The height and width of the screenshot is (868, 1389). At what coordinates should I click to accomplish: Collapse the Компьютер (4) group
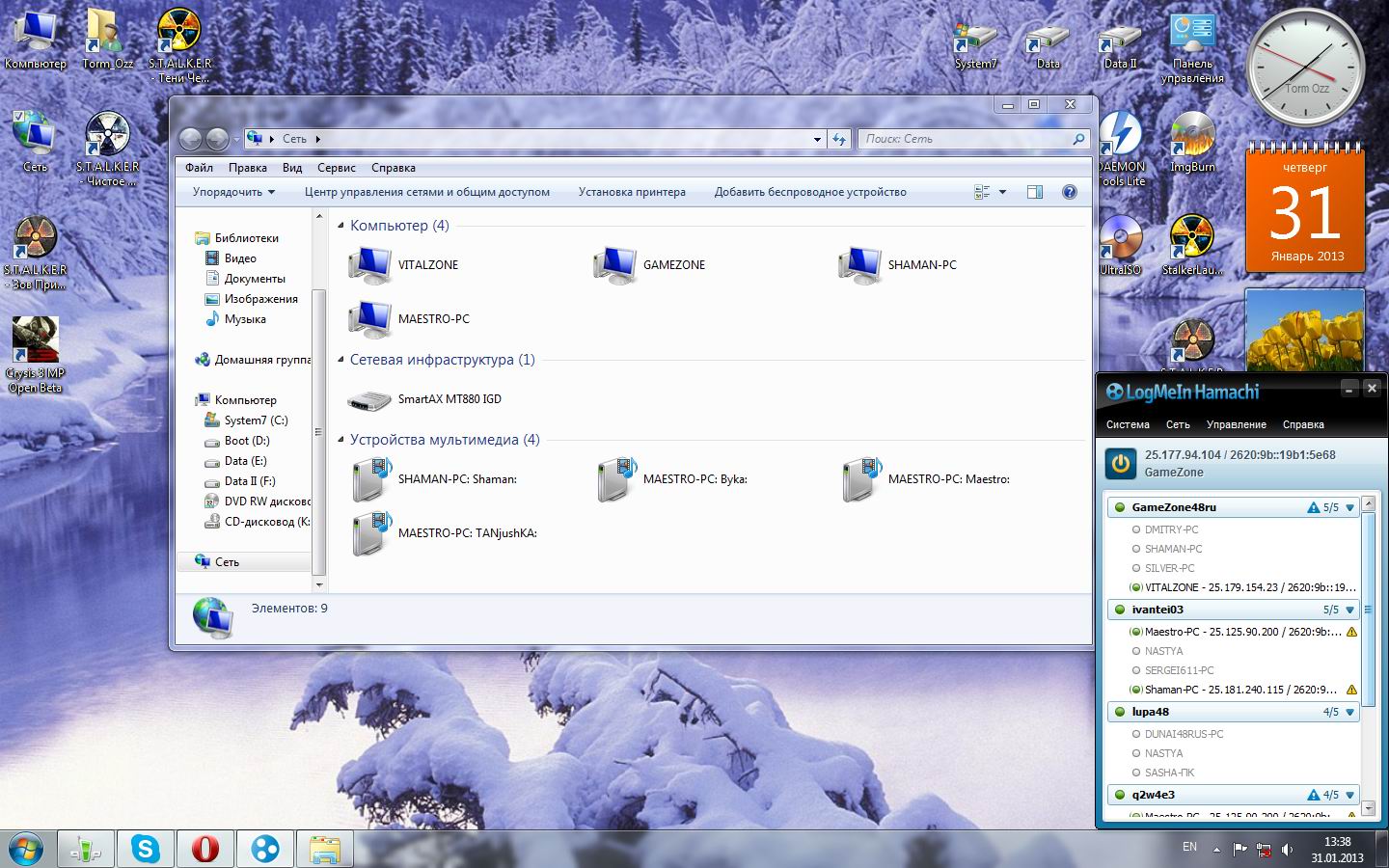coord(340,226)
